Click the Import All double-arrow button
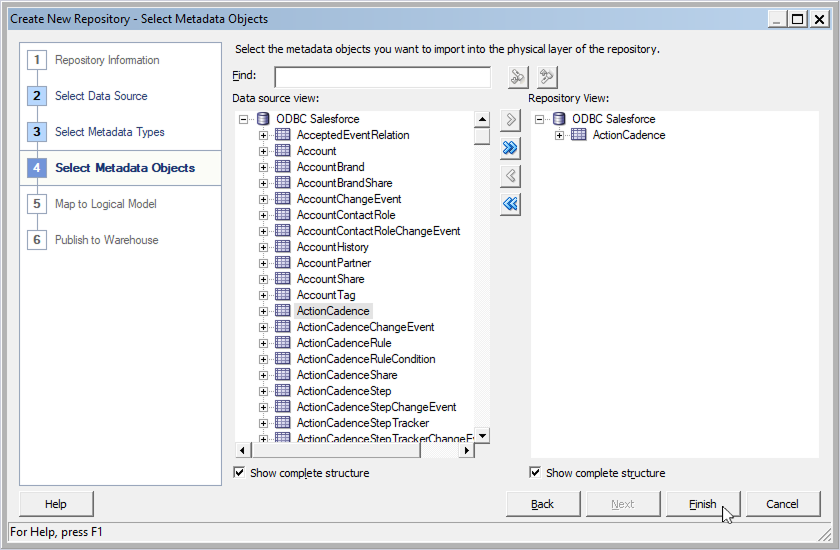This screenshot has width=840, height=550. (510, 148)
